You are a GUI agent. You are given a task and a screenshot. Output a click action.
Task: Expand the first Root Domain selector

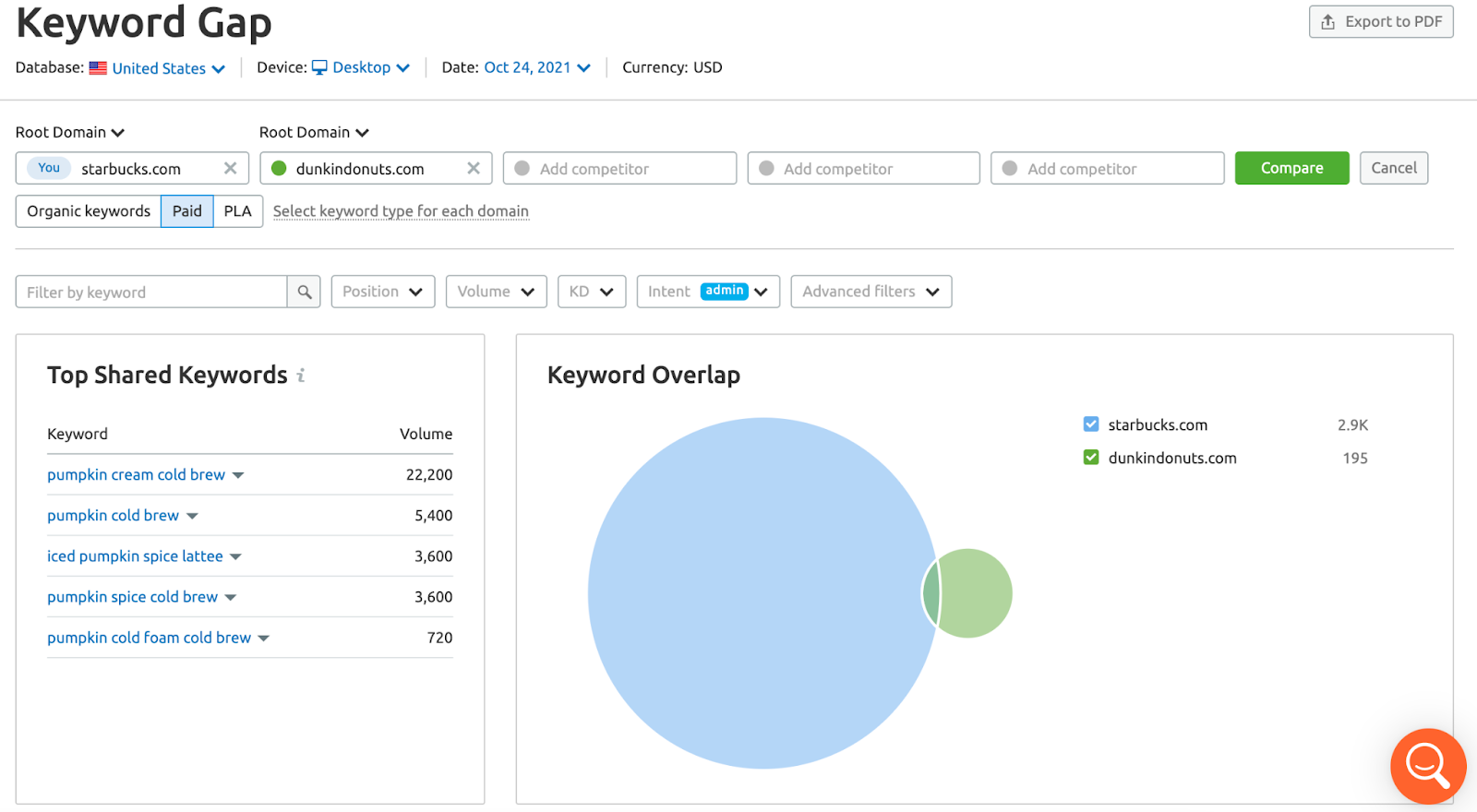[70, 132]
